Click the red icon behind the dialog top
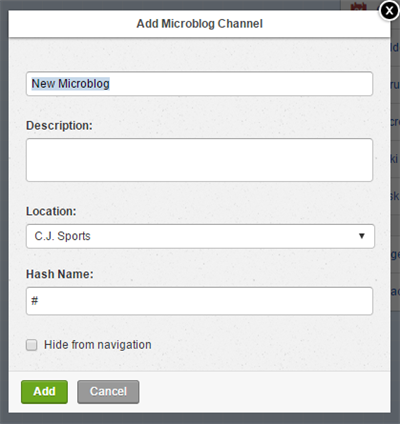The image size is (400, 424). click(x=359, y=6)
